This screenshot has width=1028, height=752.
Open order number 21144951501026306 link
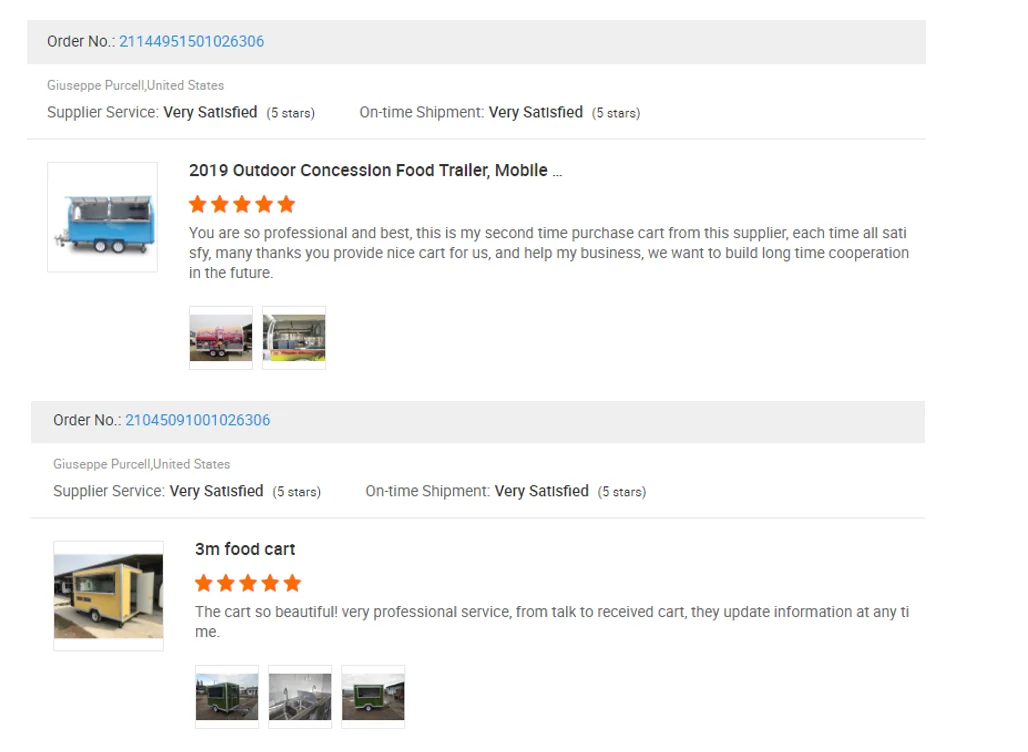pyautogui.click(x=191, y=41)
